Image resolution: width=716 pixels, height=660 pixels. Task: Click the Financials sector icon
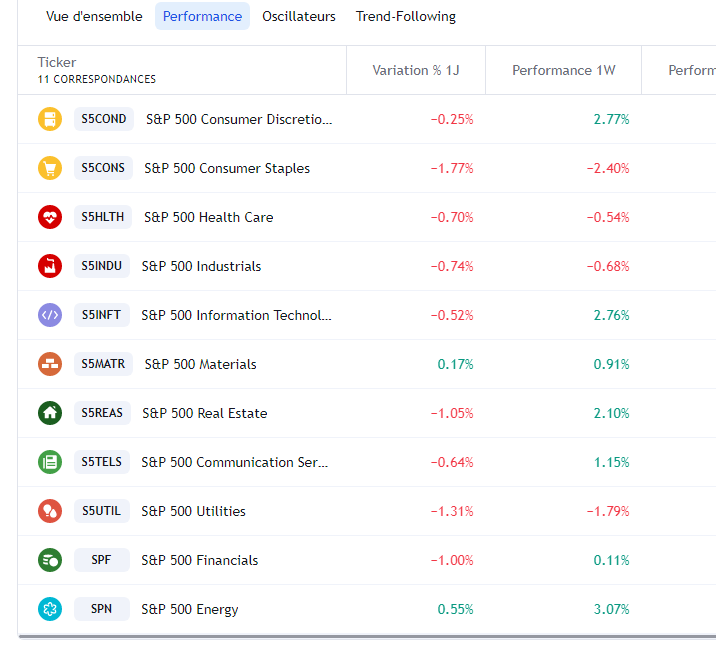50,560
